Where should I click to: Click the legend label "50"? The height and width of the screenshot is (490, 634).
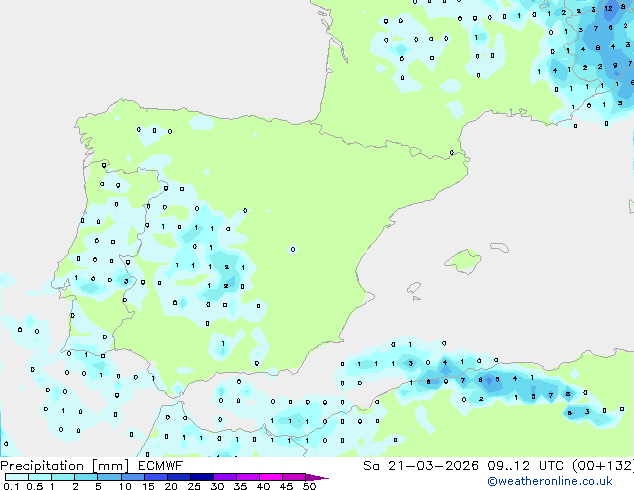point(309,486)
